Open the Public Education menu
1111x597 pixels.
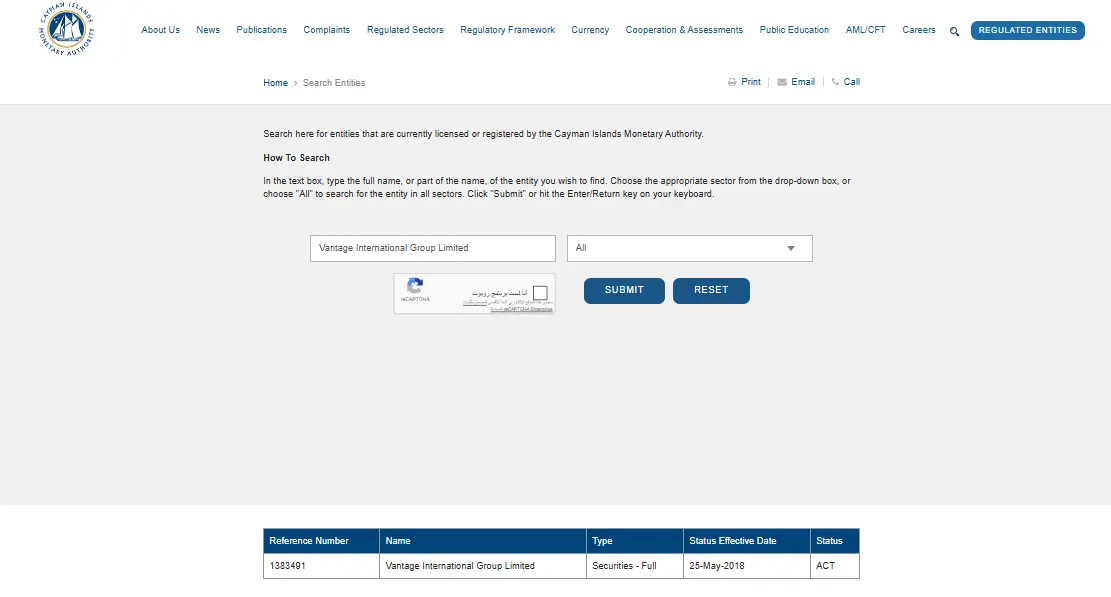point(794,30)
